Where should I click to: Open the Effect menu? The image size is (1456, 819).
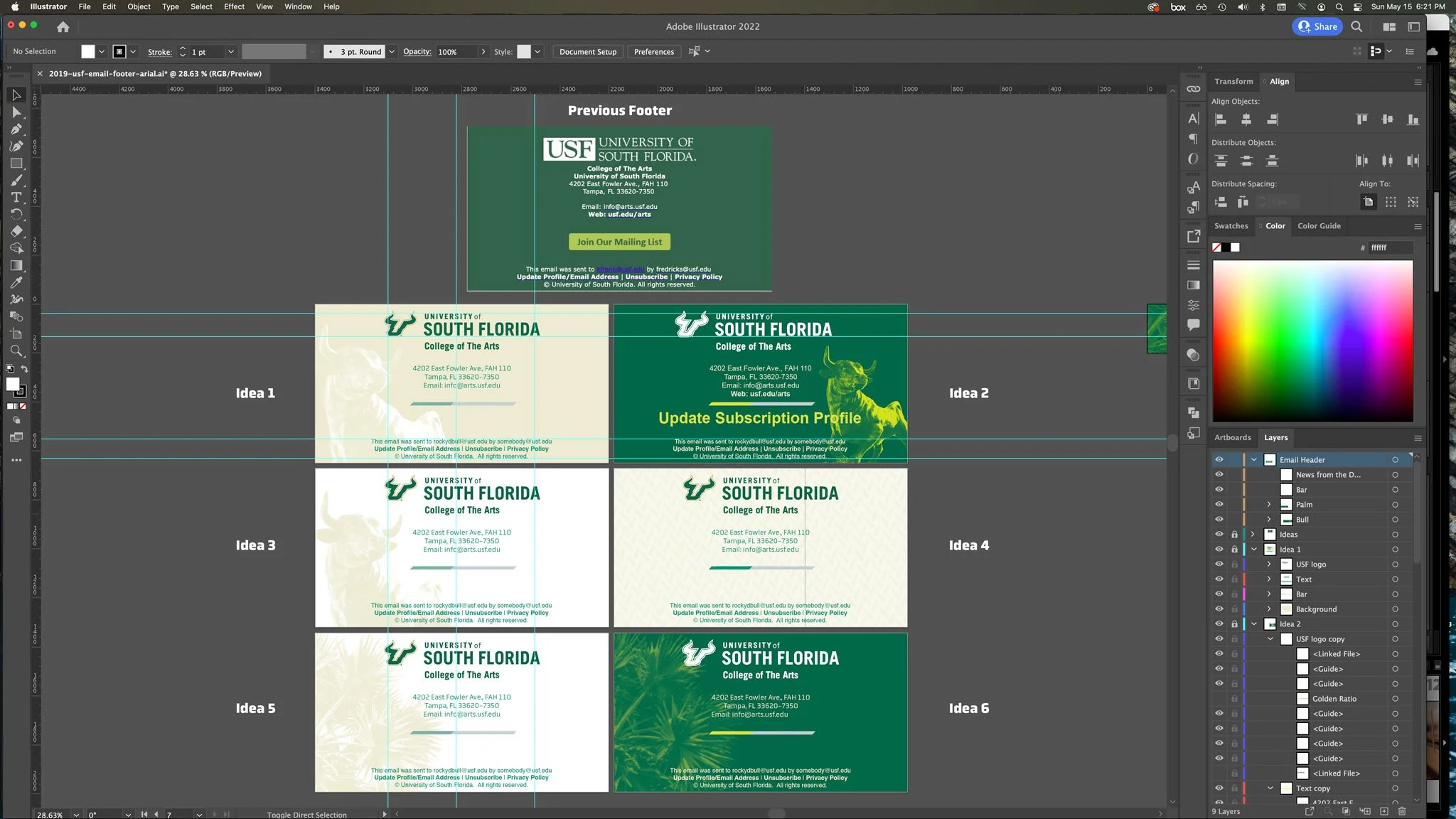click(234, 6)
